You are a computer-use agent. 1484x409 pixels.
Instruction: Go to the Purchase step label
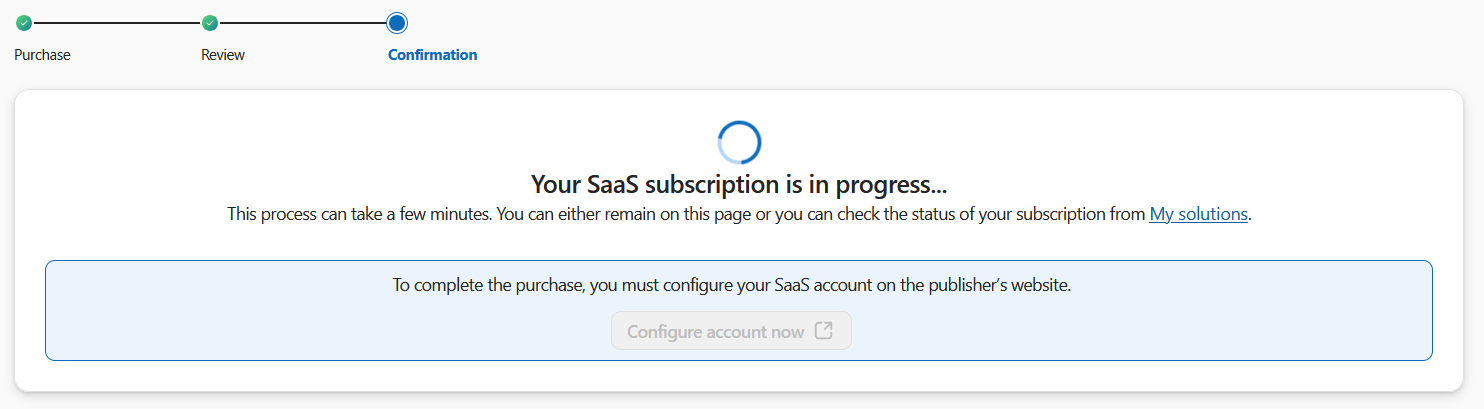42,55
